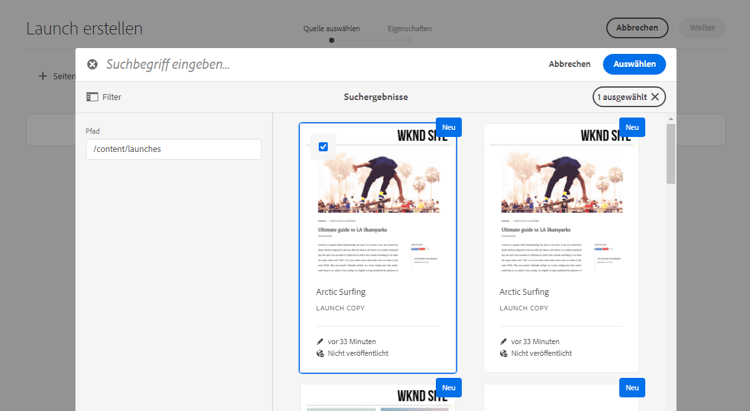Screen dimensions: 750x411
Task: Click the Suchergebnisse heading
Action: point(375,97)
